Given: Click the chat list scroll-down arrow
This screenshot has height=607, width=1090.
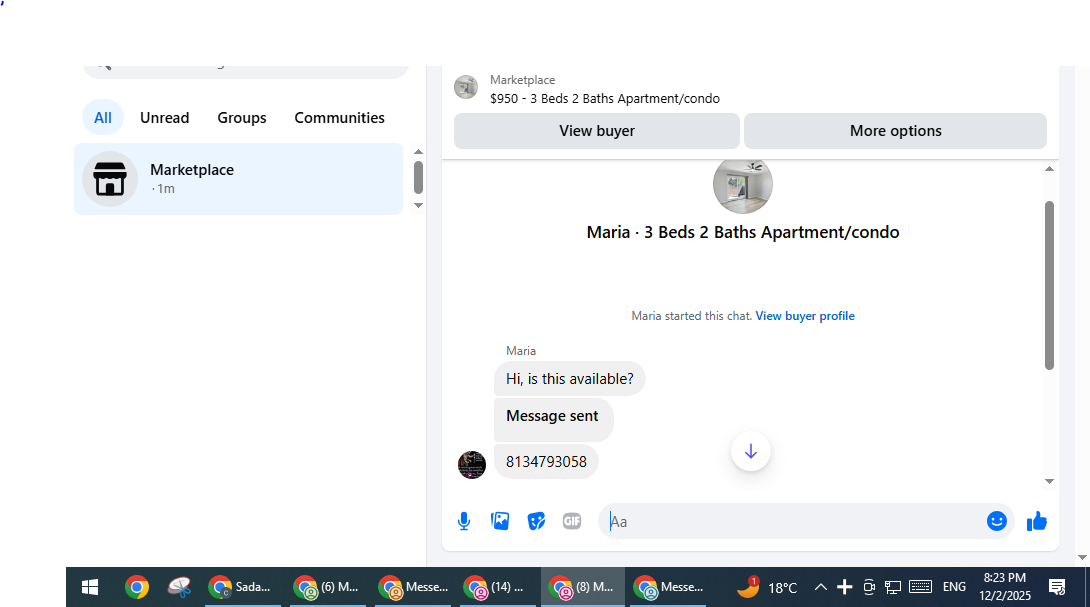Looking at the screenshot, I should [x=418, y=205].
